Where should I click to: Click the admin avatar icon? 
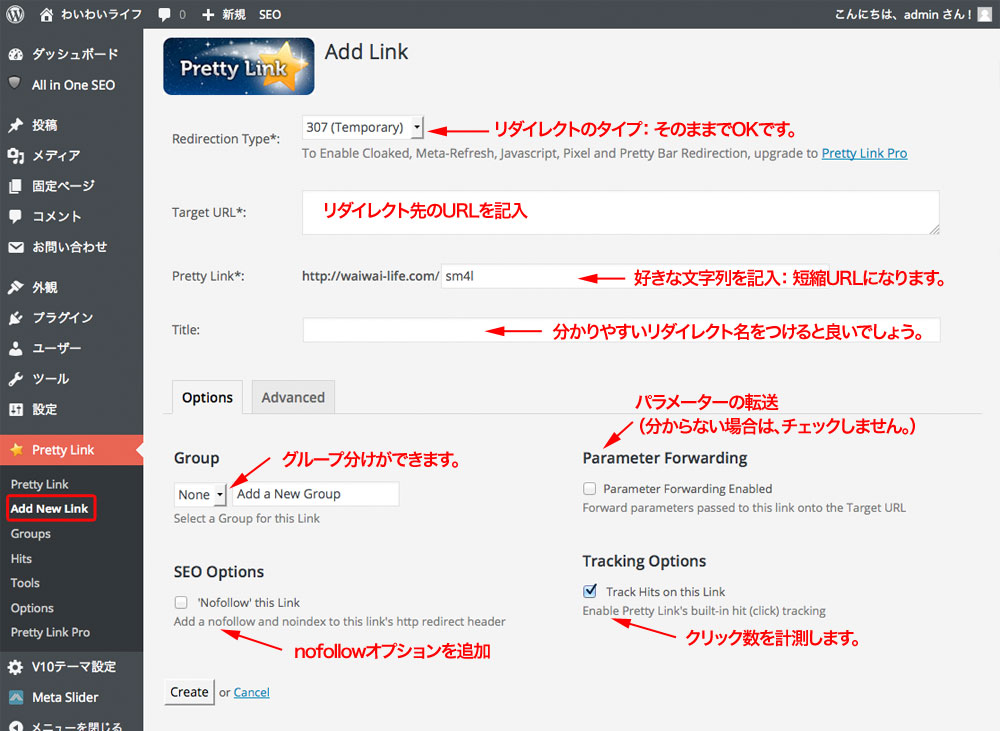coord(985,14)
